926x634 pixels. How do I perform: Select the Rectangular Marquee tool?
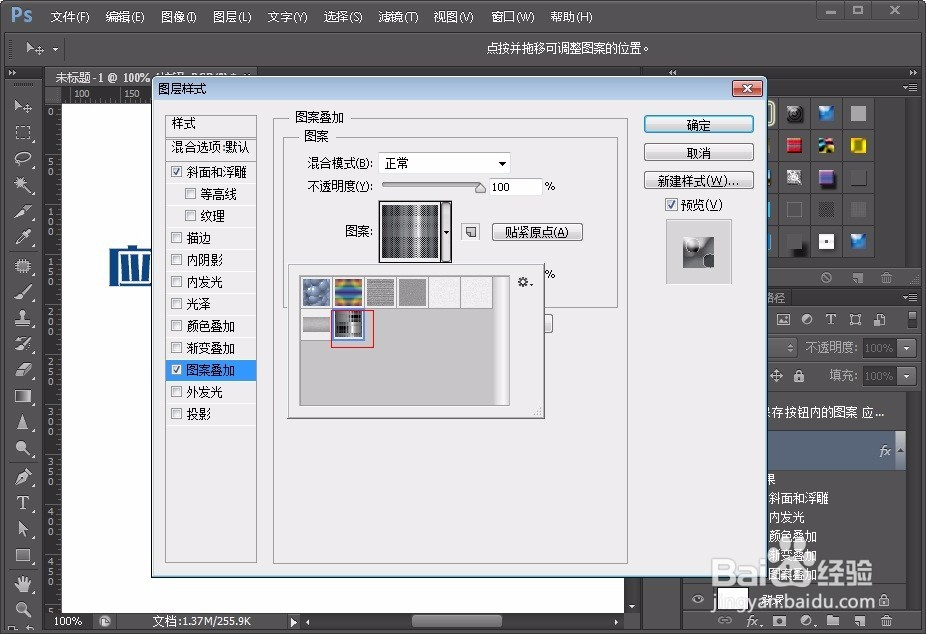(23, 132)
